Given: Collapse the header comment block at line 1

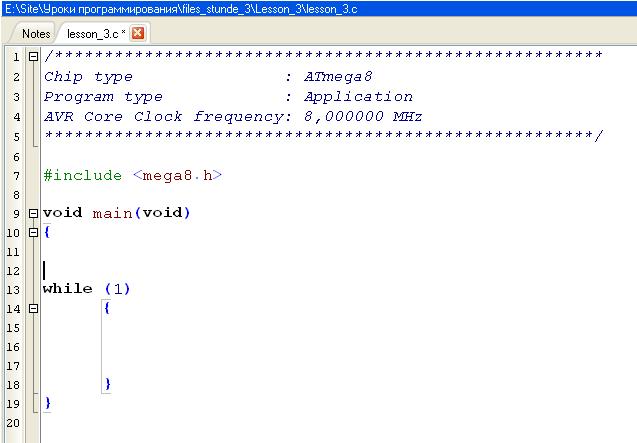Looking at the screenshot, I should (x=33, y=56).
